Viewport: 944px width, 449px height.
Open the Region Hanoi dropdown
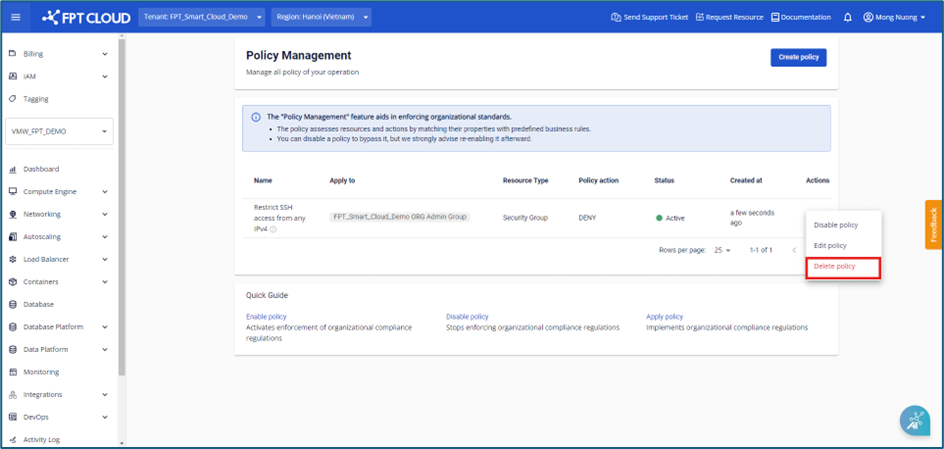(321, 17)
